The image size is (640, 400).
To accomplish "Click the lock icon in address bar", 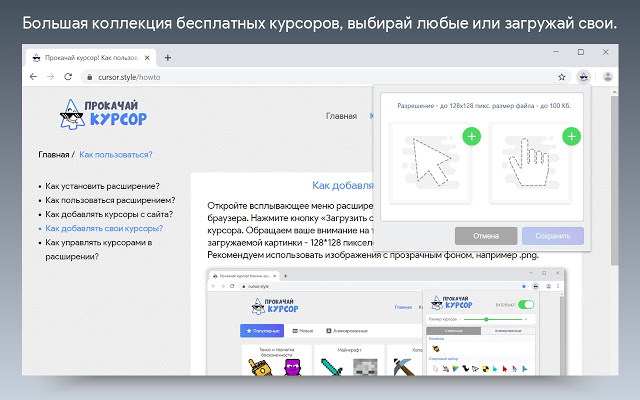I will pyautogui.click(x=89, y=77).
